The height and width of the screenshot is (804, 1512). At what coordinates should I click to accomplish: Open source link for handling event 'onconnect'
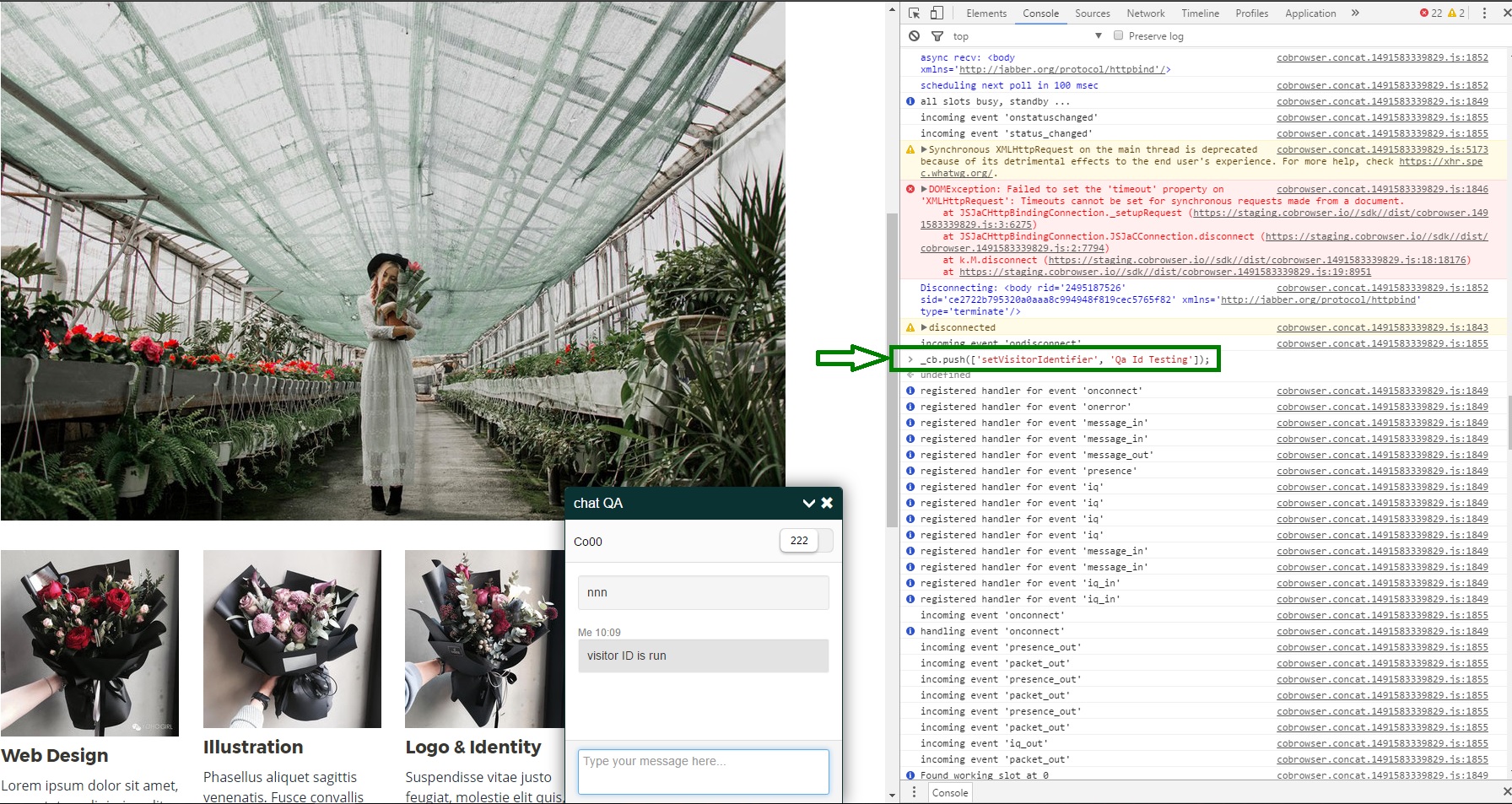(1382, 631)
